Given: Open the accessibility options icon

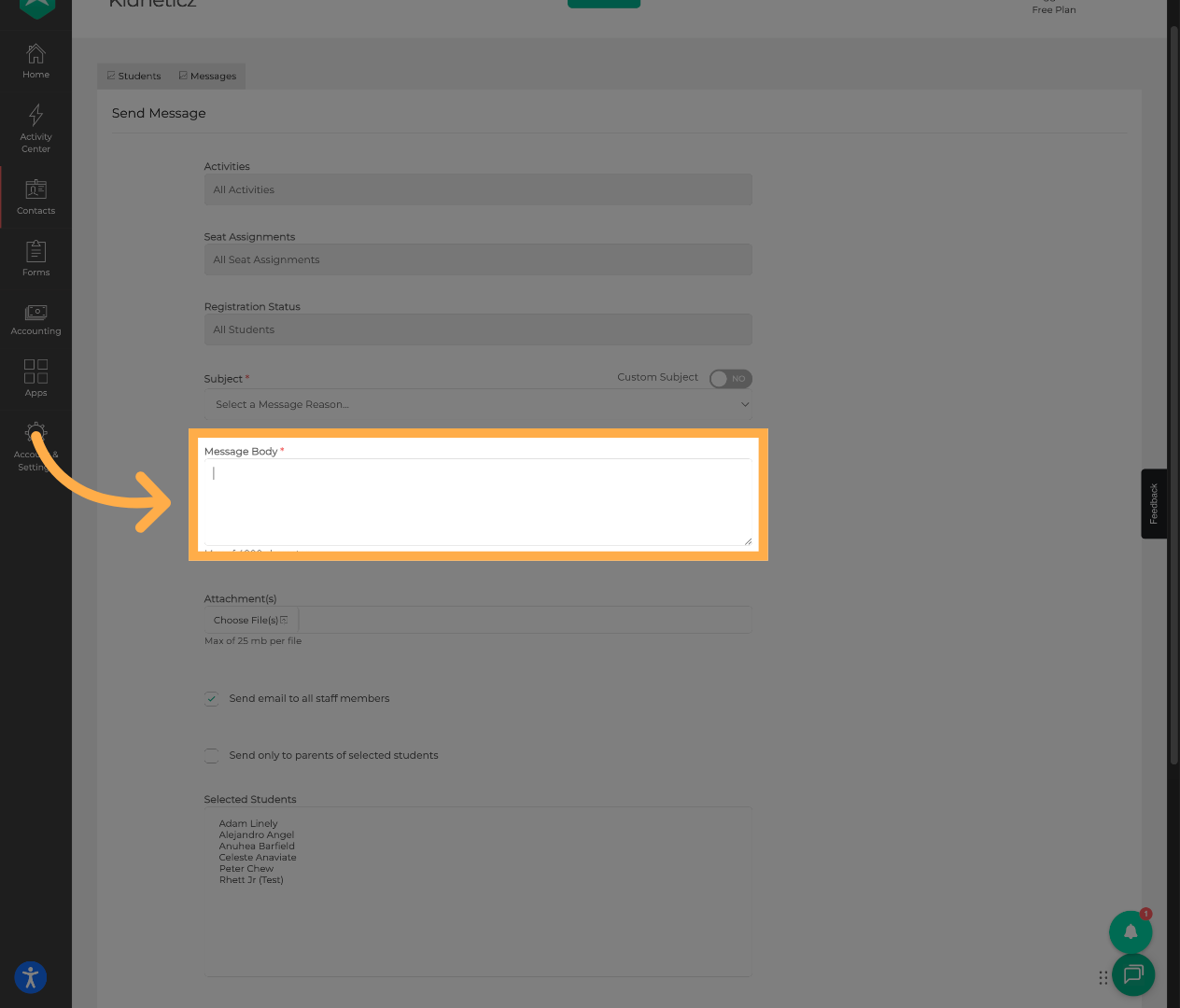Looking at the screenshot, I should click(x=31, y=977).
